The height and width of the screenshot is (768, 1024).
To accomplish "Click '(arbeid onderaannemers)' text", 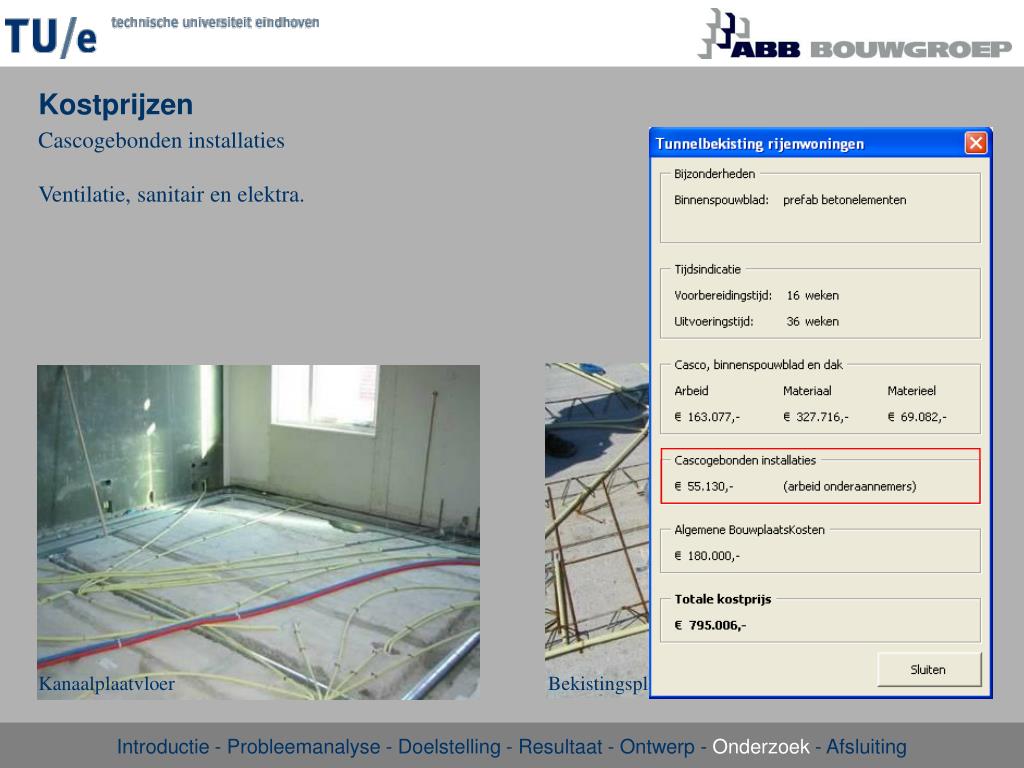I will [x=850, y=486].
